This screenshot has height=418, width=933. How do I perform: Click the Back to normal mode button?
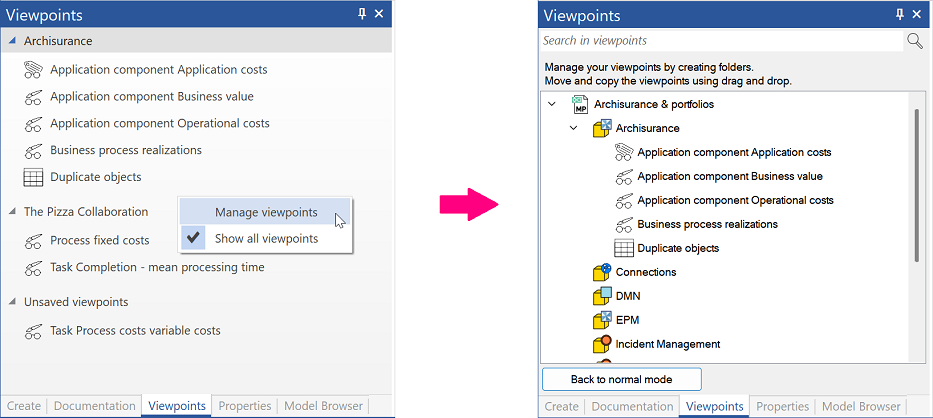pos(622,379)
